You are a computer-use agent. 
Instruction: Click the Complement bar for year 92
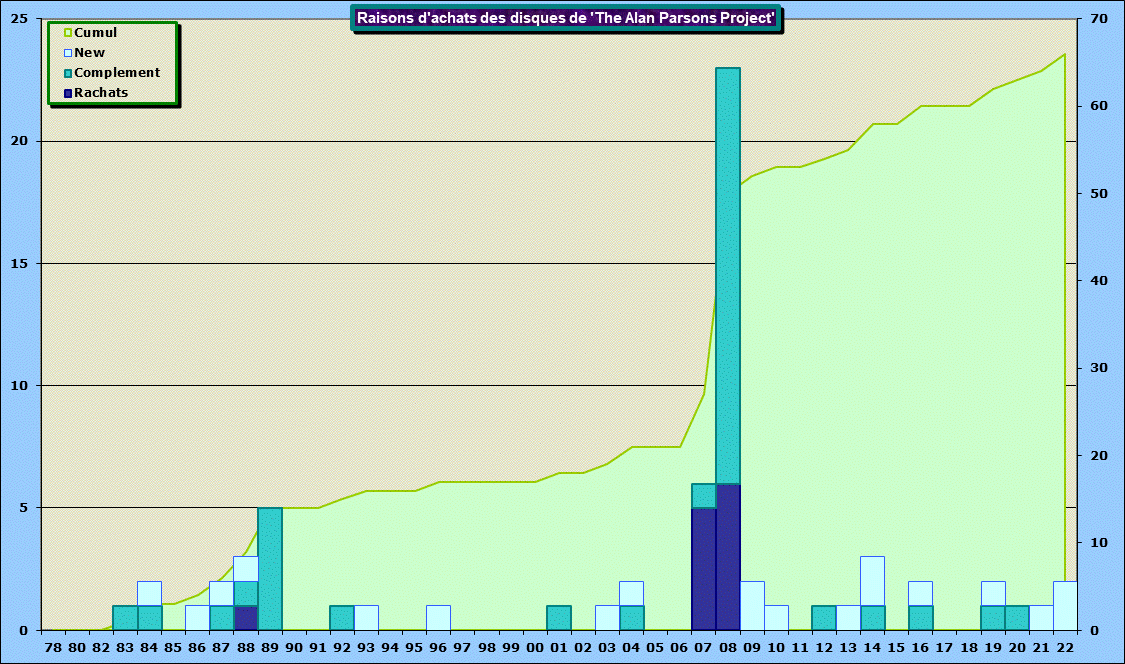(342, 618)
